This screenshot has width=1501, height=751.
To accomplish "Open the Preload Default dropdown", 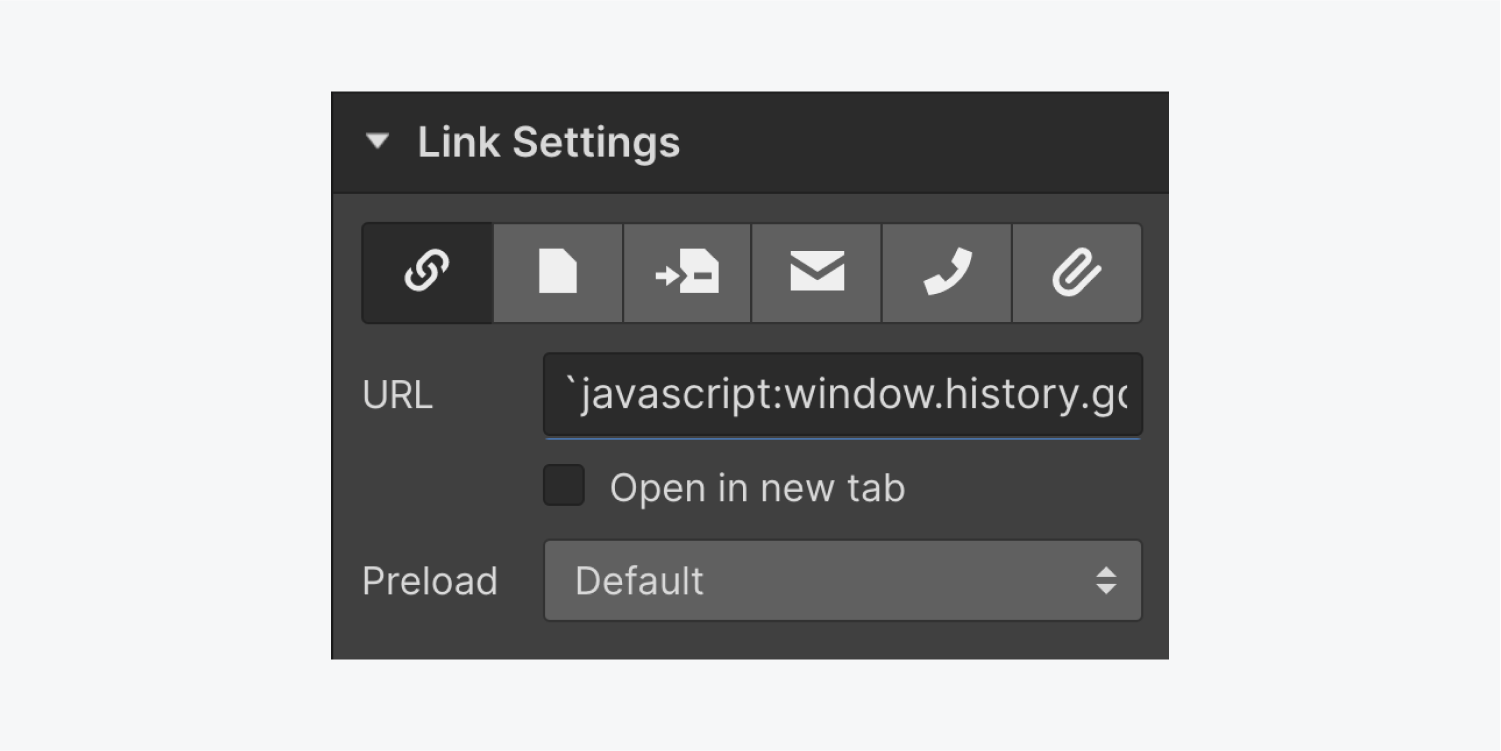I will [x=843, y=581].
